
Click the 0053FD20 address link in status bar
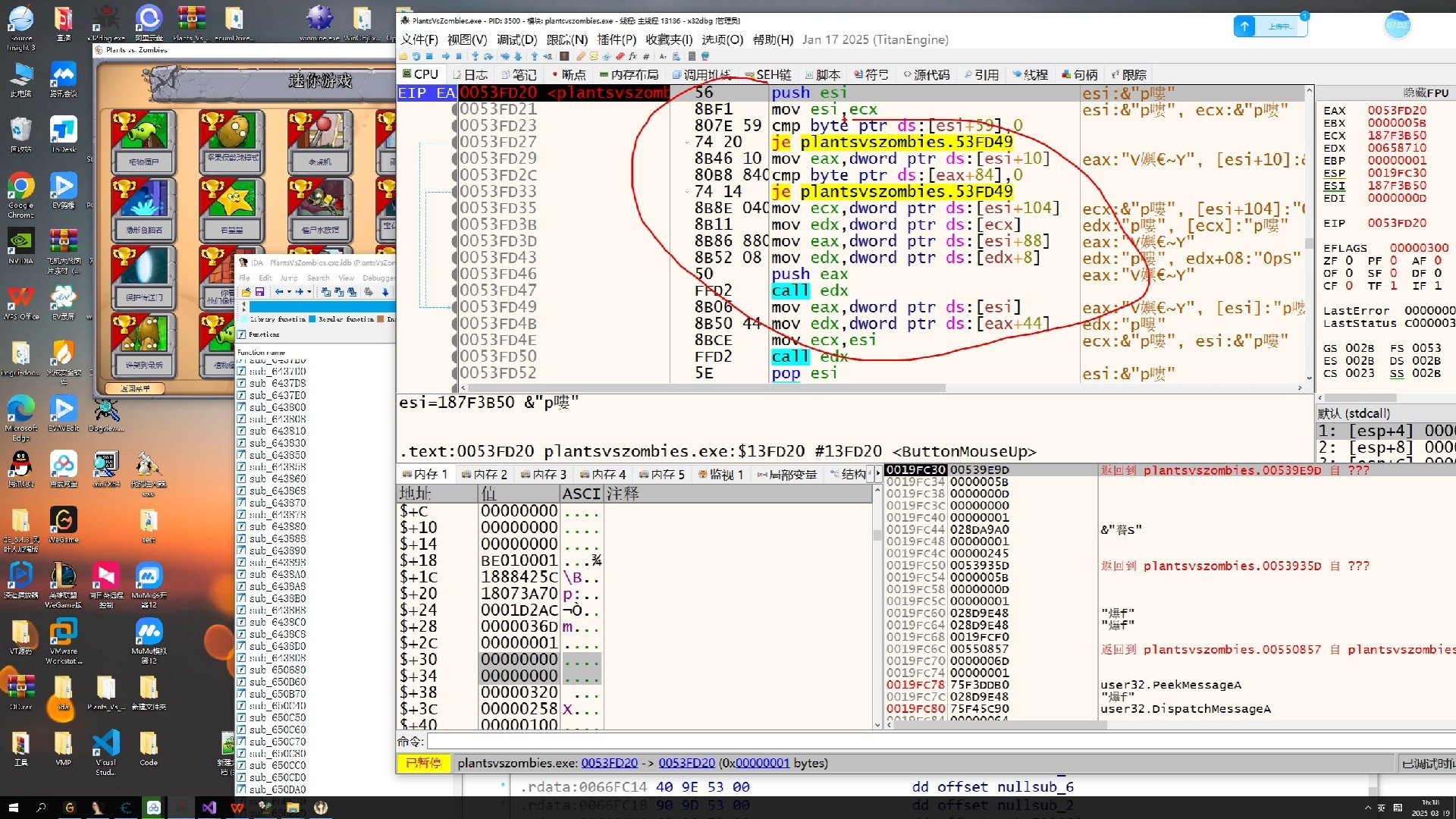[x=609, y=763]
